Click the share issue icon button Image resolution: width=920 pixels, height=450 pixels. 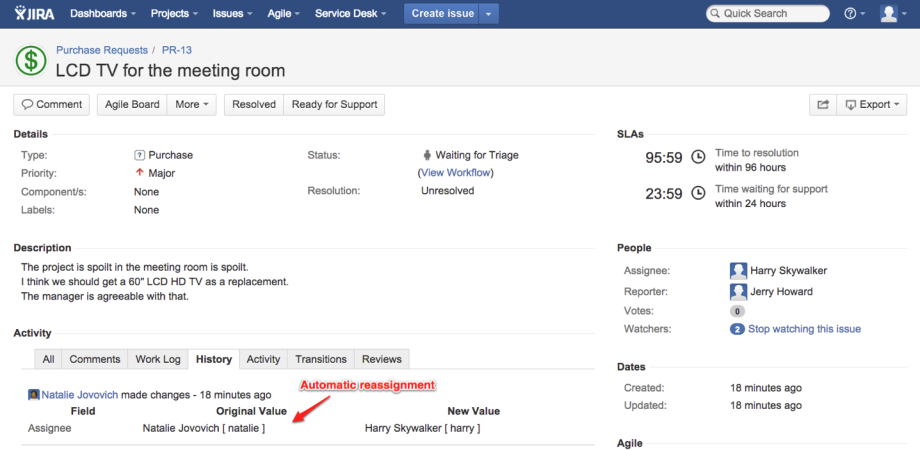click(822, 104)
